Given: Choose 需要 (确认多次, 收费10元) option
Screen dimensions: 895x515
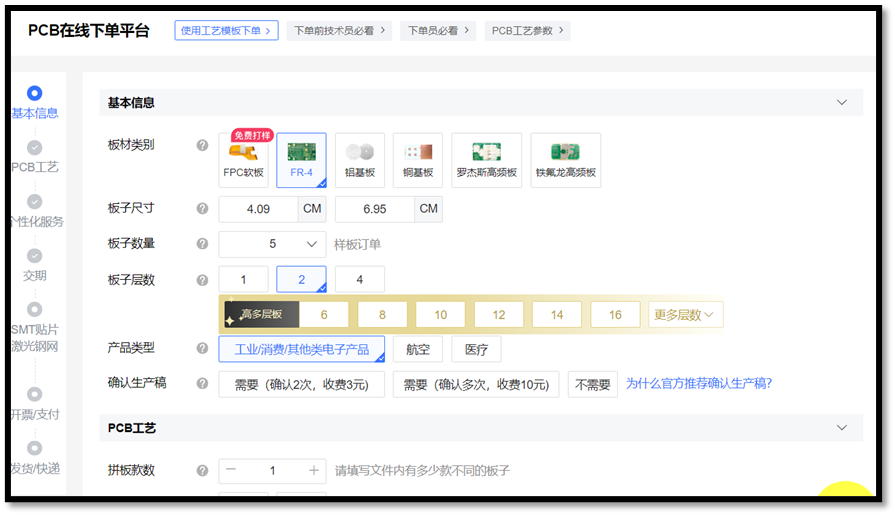Looking at the screenshot, I should click(476, 384).
